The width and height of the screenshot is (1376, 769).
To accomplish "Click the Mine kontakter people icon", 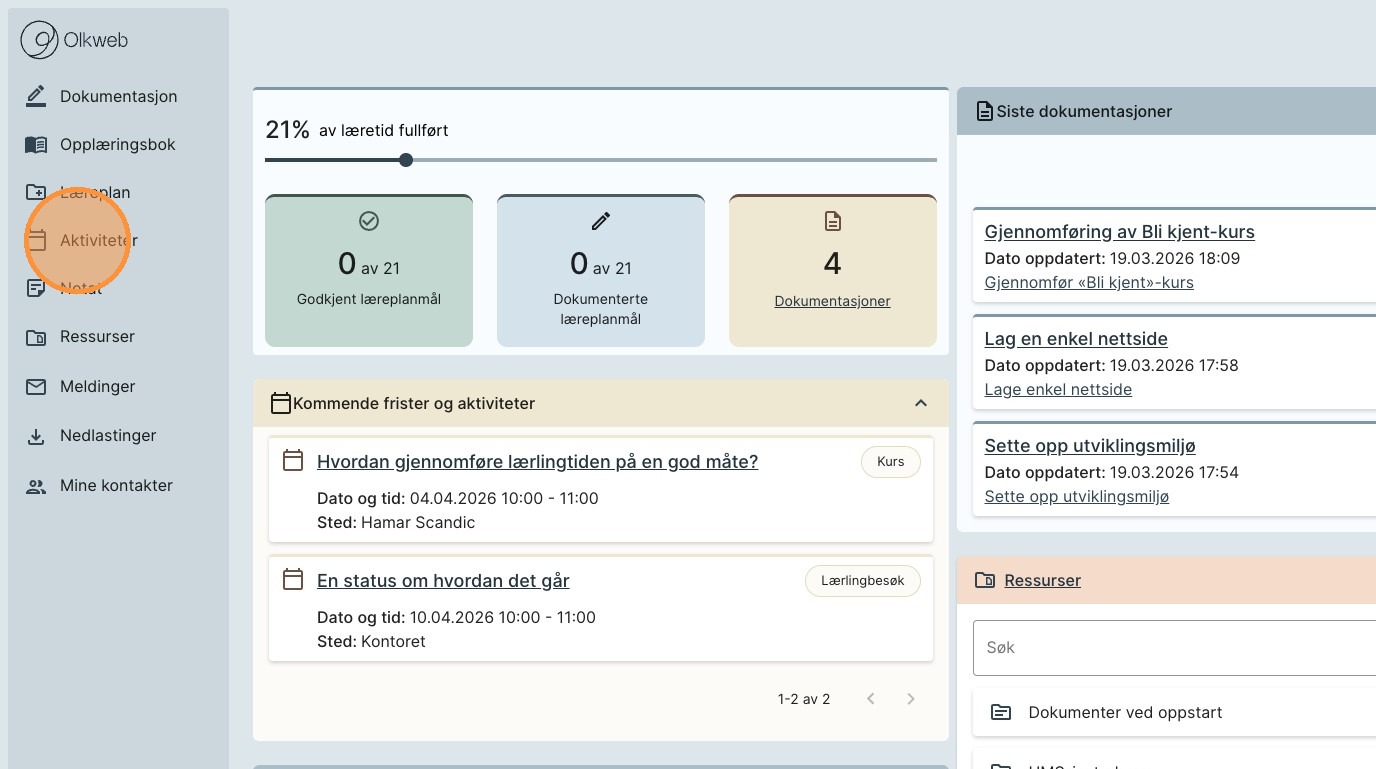I will click(x=36, y=486).
